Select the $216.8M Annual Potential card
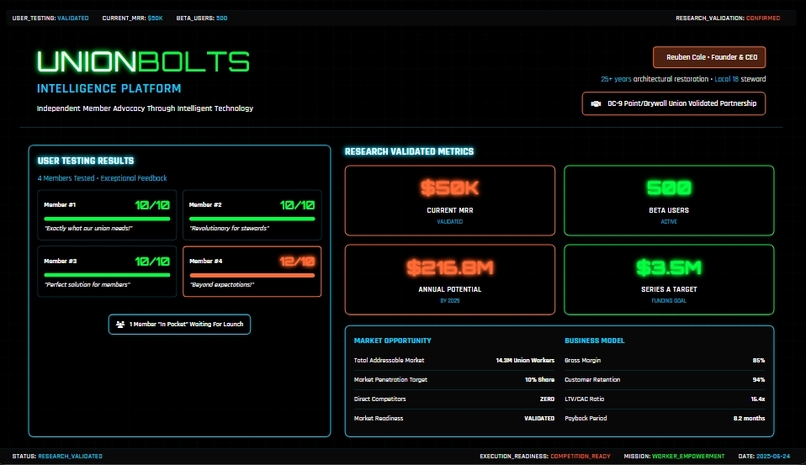This screenshot has width=806, height=465. [x=450, y=280]
